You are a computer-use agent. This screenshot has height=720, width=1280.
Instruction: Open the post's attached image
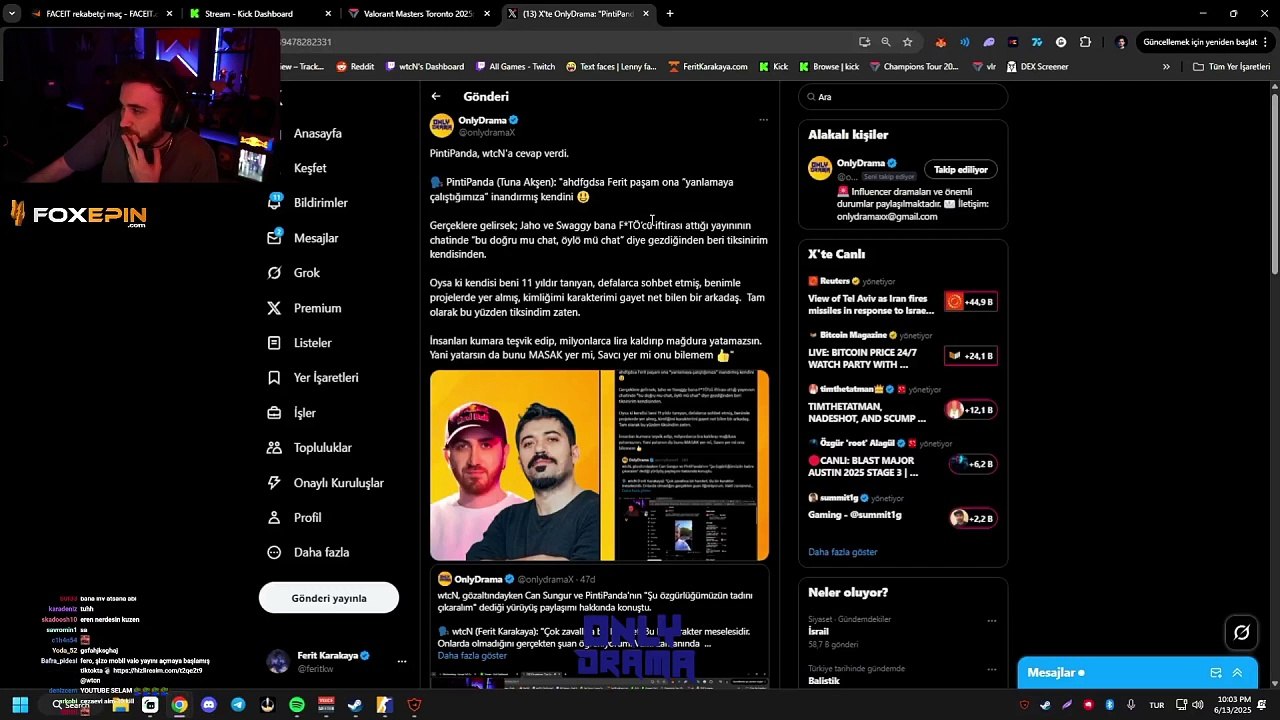click(x=600, y=465)
